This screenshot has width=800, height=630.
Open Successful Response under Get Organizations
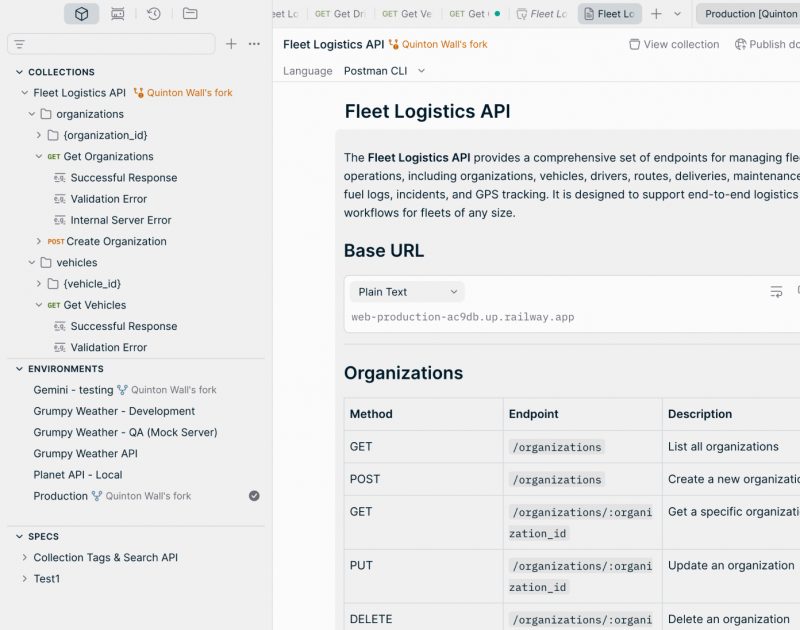(123, 178)
